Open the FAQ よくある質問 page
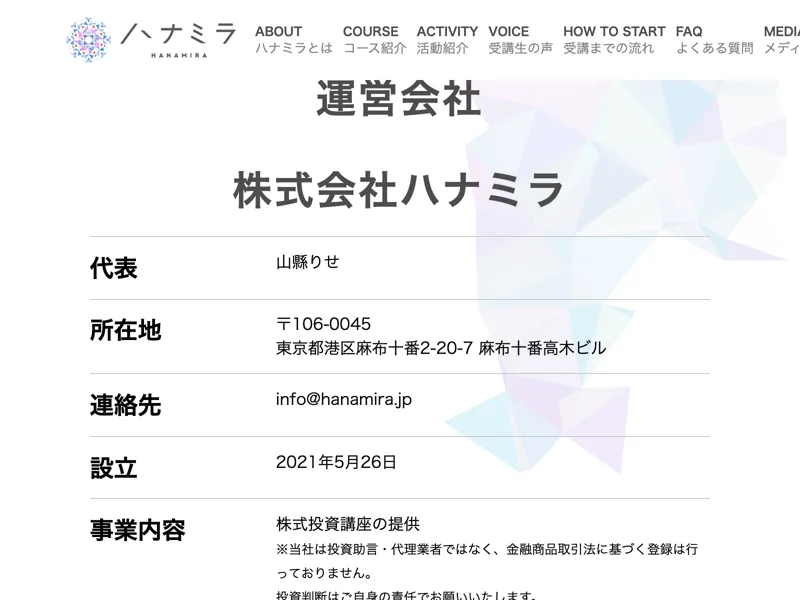 pyautogui.click(x=714, y=39)
